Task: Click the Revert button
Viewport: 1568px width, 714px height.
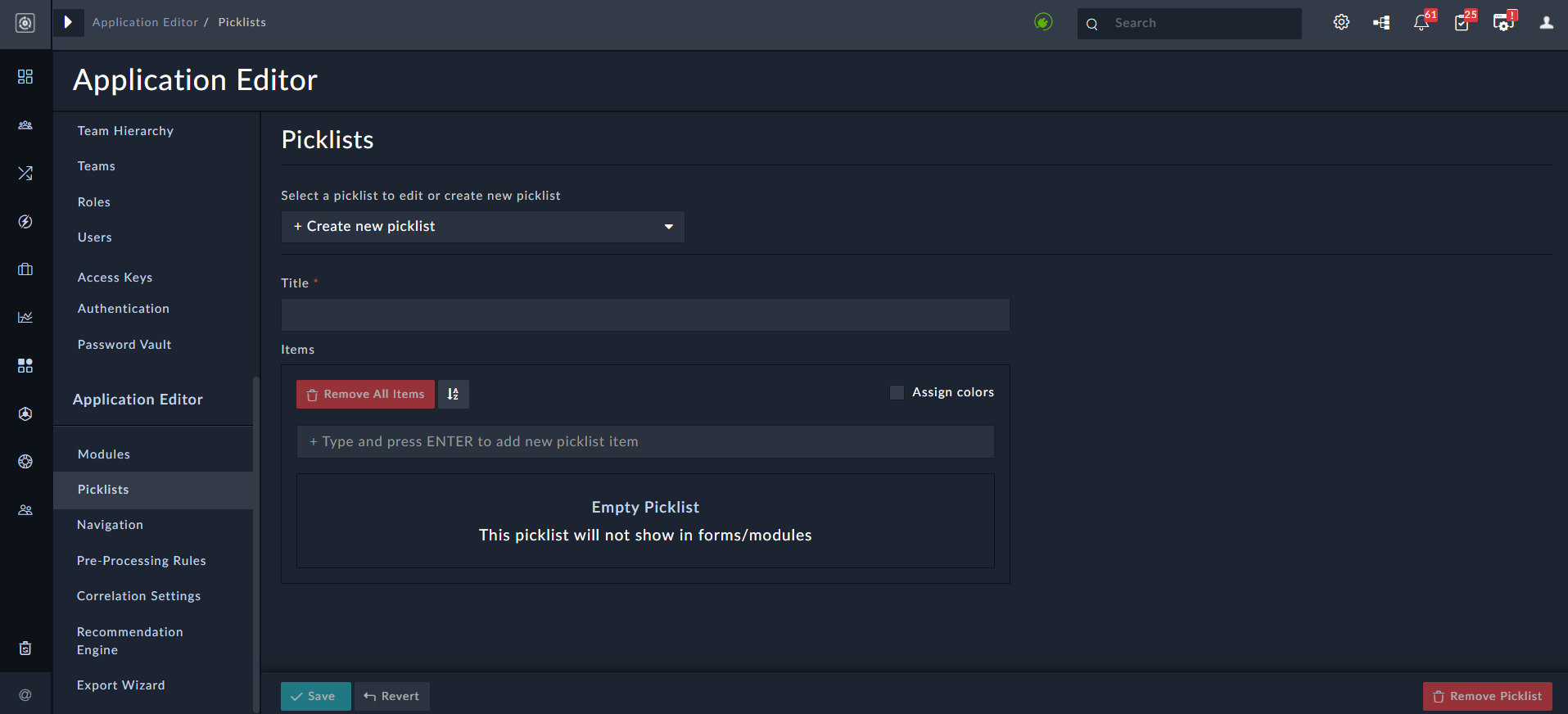Action: click(392, 696)
